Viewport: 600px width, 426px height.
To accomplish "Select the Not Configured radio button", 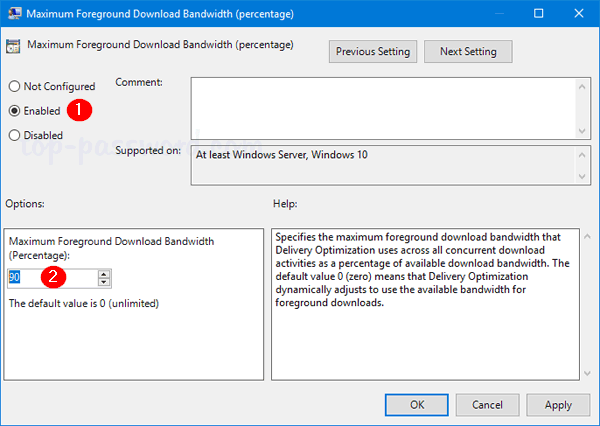I will pos(14,87).
